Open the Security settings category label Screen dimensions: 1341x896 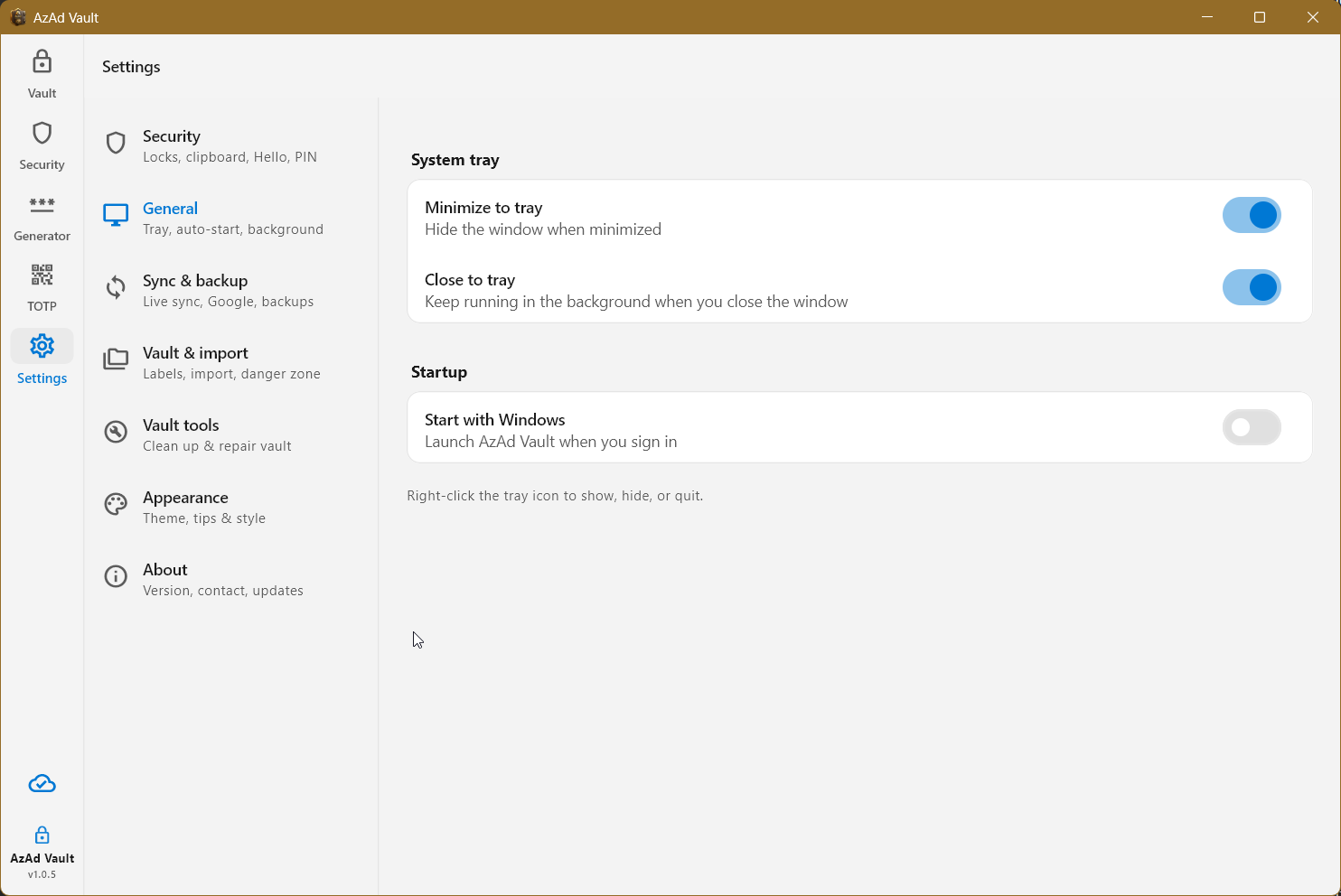click(172, 136)
